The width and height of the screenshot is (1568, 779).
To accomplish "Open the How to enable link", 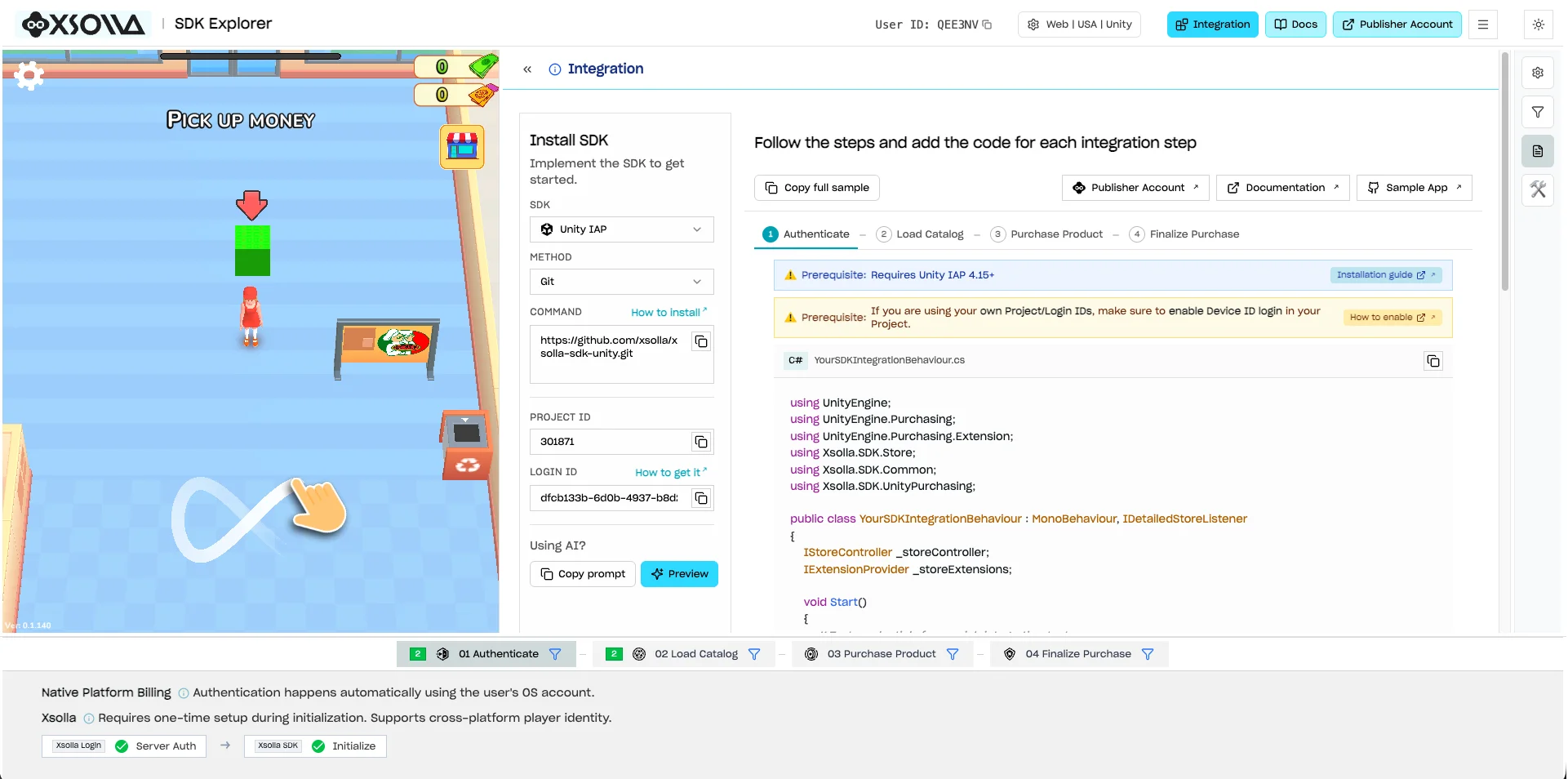I will point(1393,318).
